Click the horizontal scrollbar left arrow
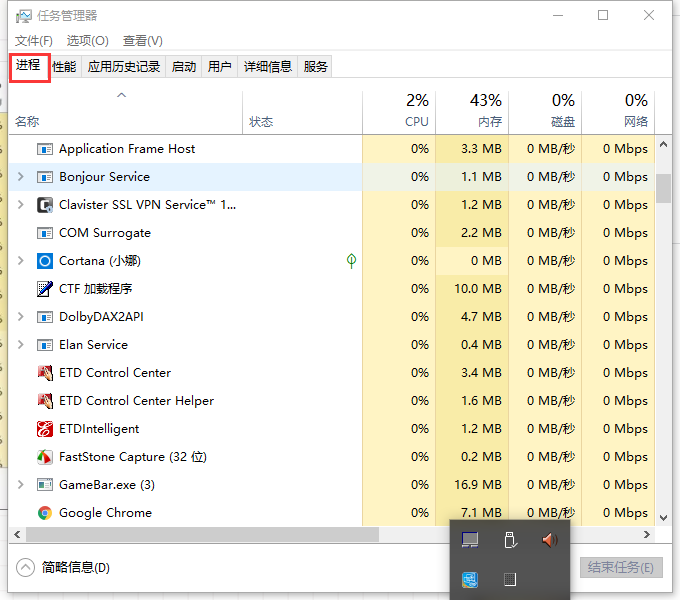Screen dimensions: 680x600 pos(17,535)
